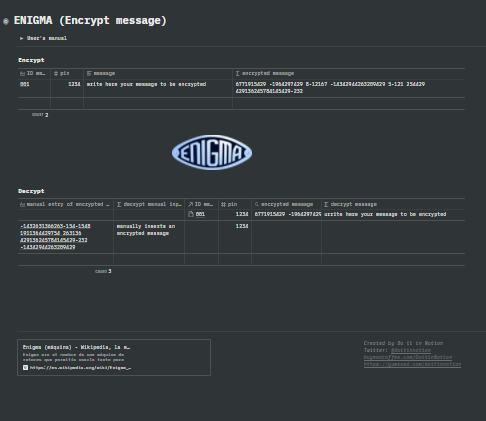The image size is (486, 421).
Task: Open the pin column header in the Decrypt table
Action: point(235,204)
